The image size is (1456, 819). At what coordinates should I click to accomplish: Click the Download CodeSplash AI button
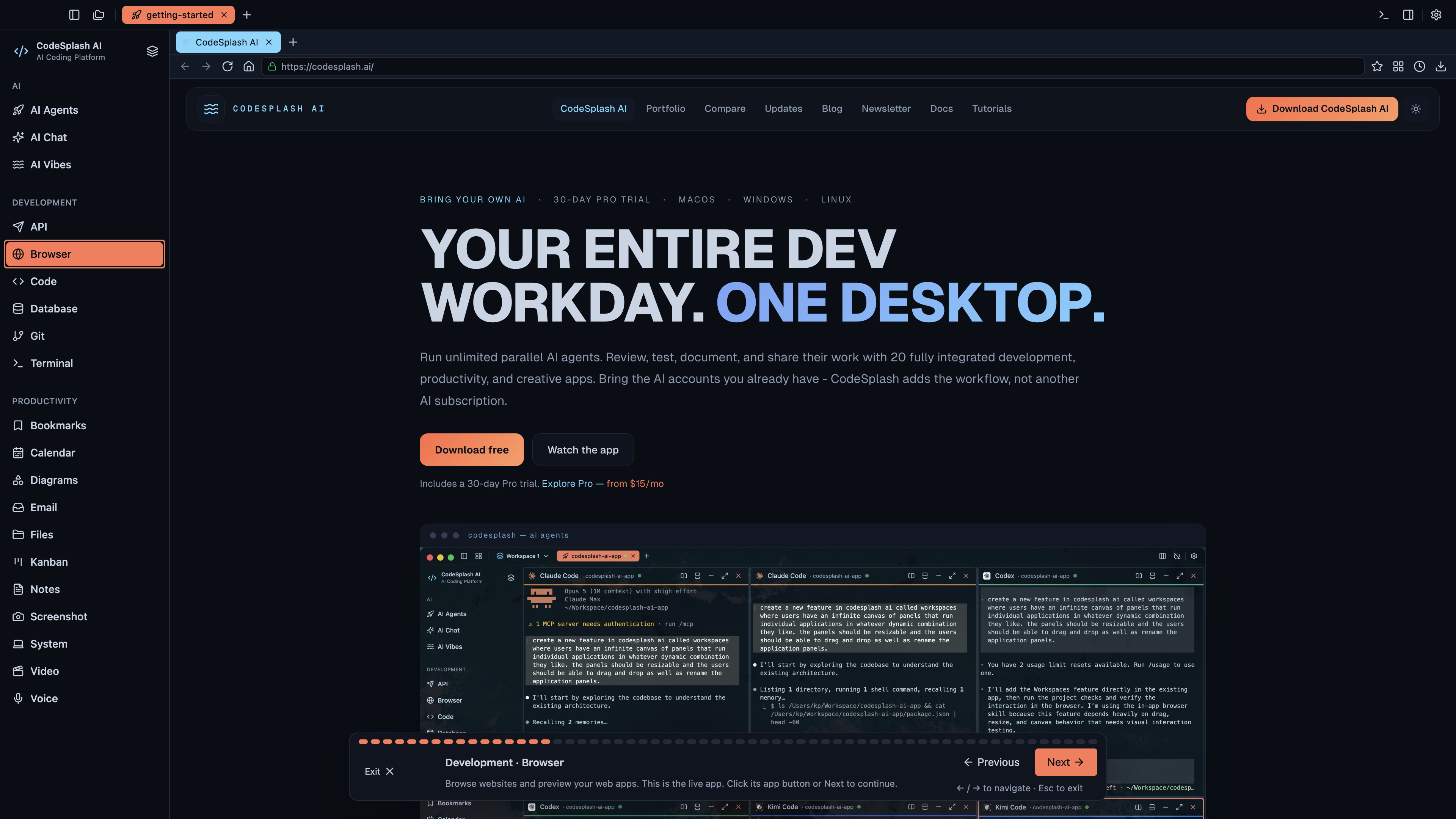point(1322,108)
